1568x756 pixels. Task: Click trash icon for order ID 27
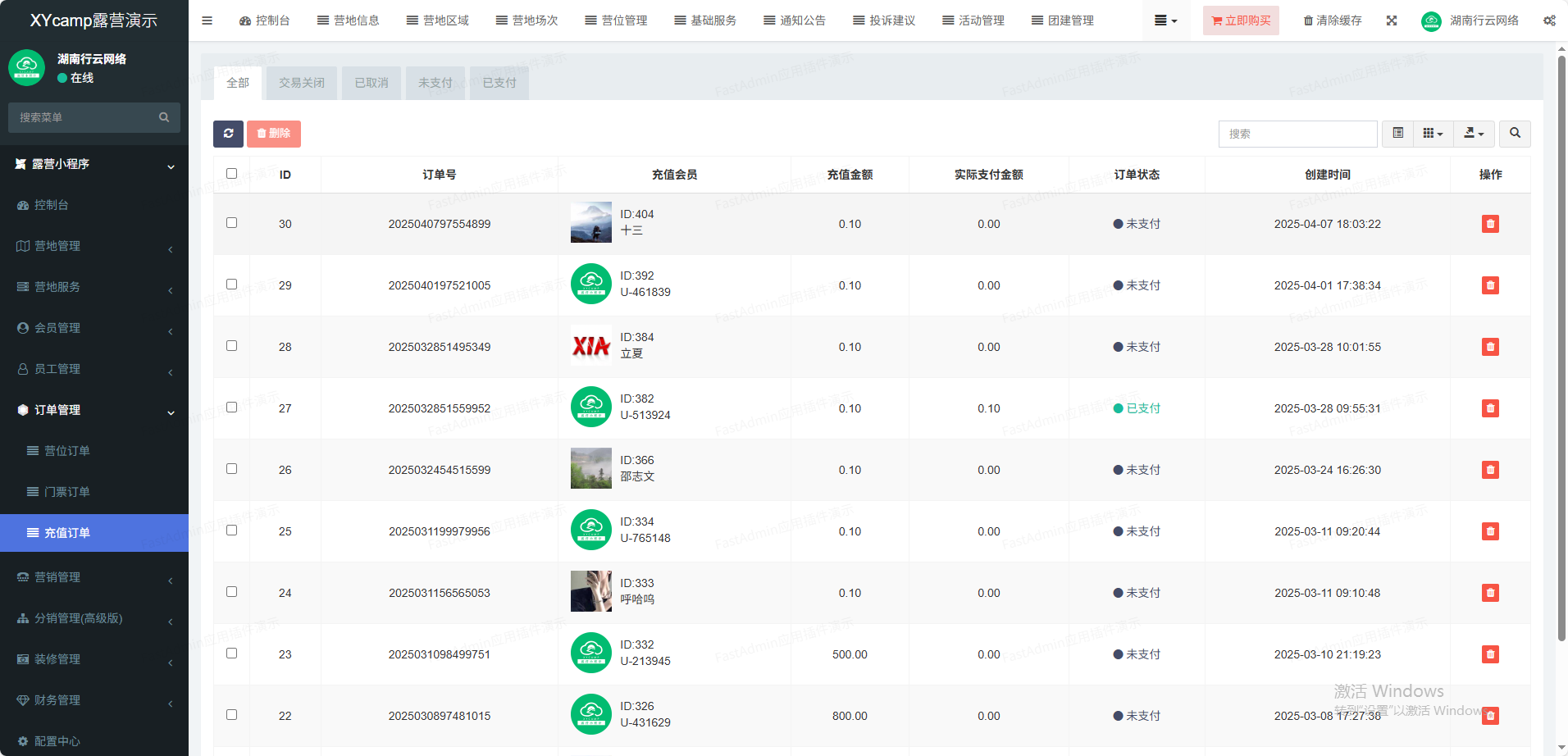tap(1490, 408)
